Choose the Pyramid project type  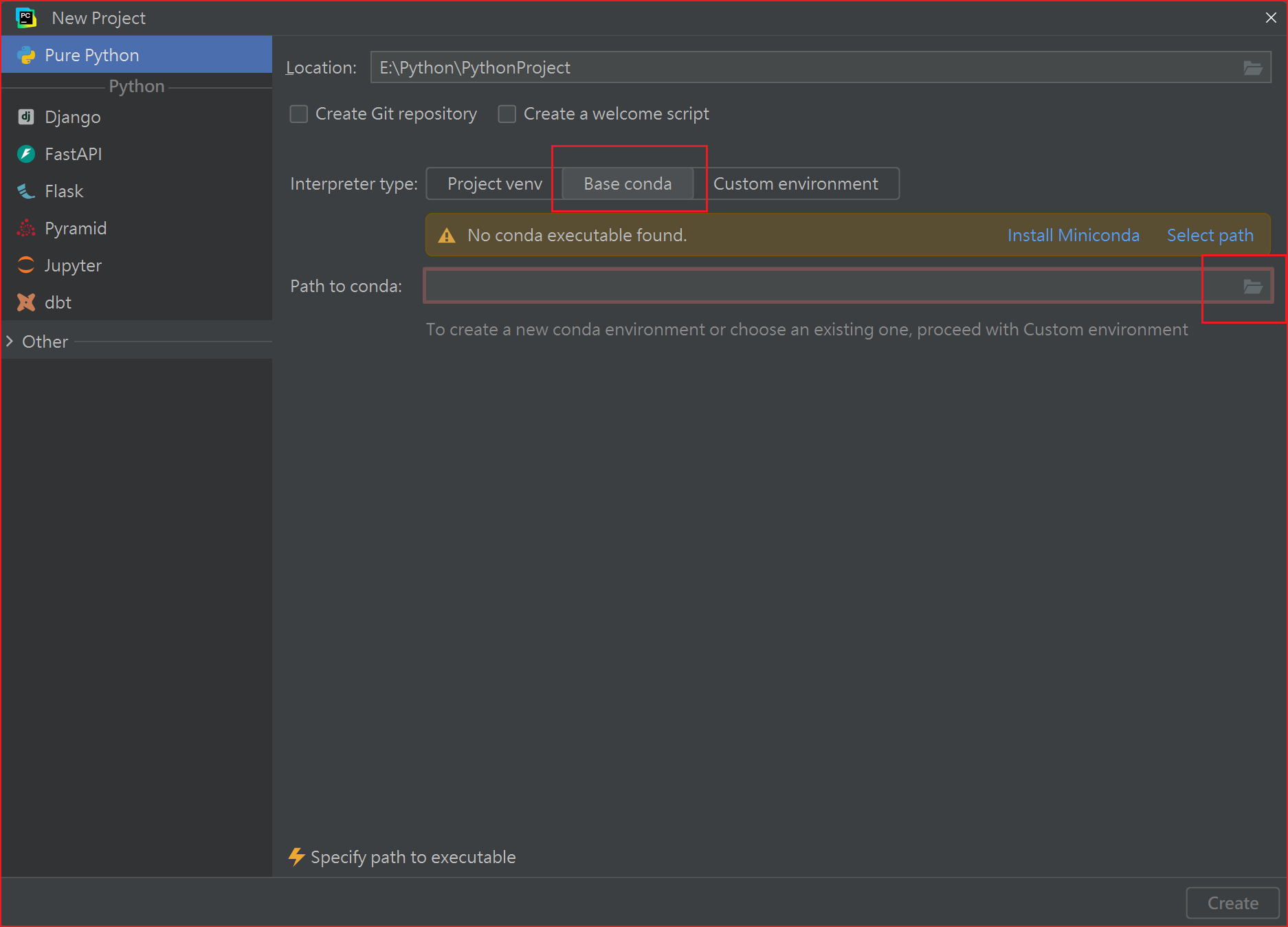(137, 228)
